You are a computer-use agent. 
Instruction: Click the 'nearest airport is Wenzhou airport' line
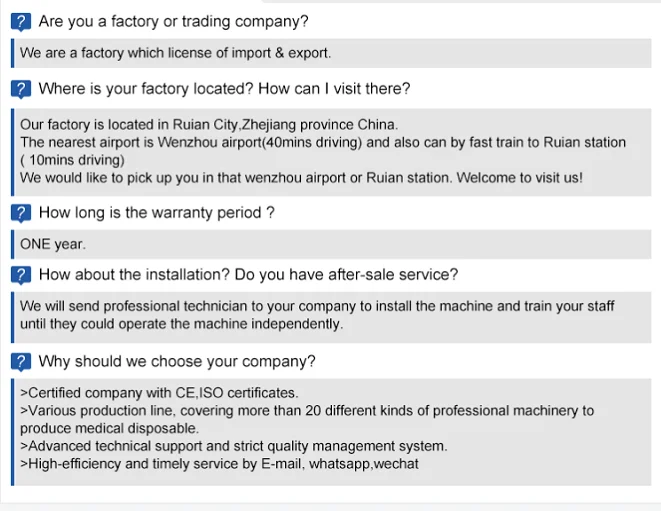(x=322, y=142)
